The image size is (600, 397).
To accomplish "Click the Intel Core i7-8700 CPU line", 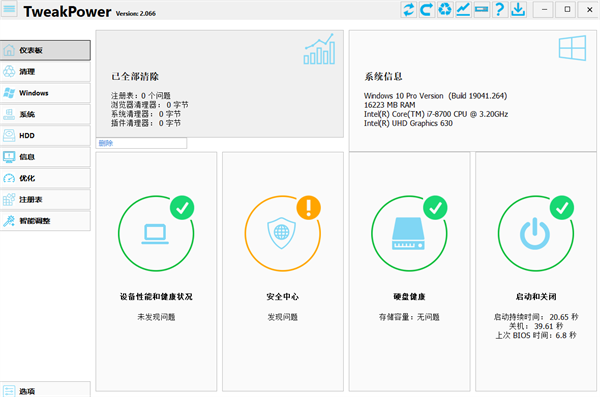I will (x=436, y=114).
